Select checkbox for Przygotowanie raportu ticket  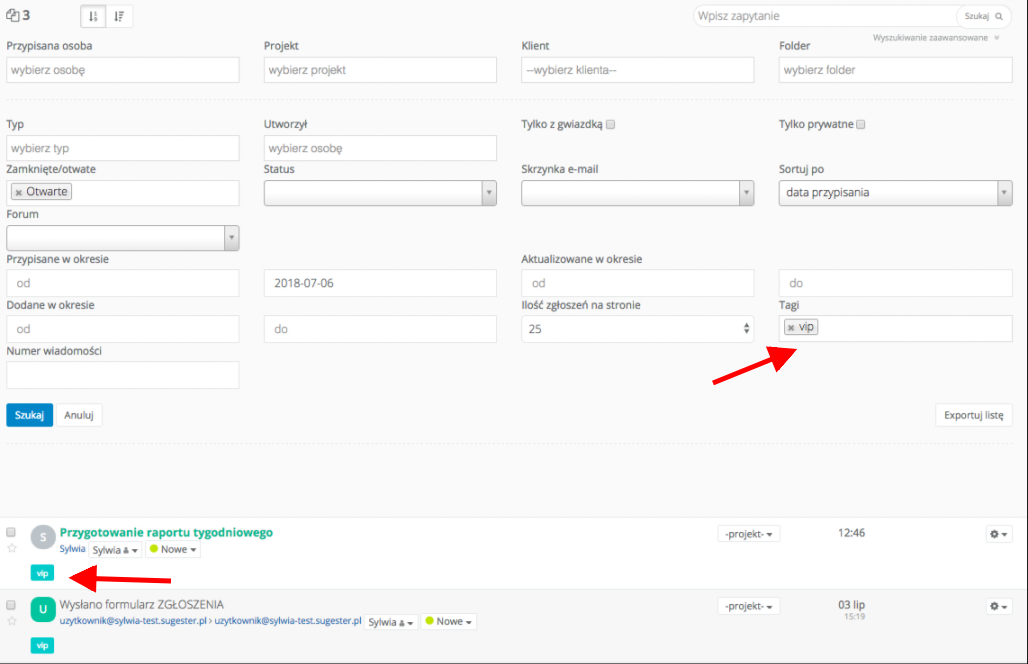coord(12,532)
